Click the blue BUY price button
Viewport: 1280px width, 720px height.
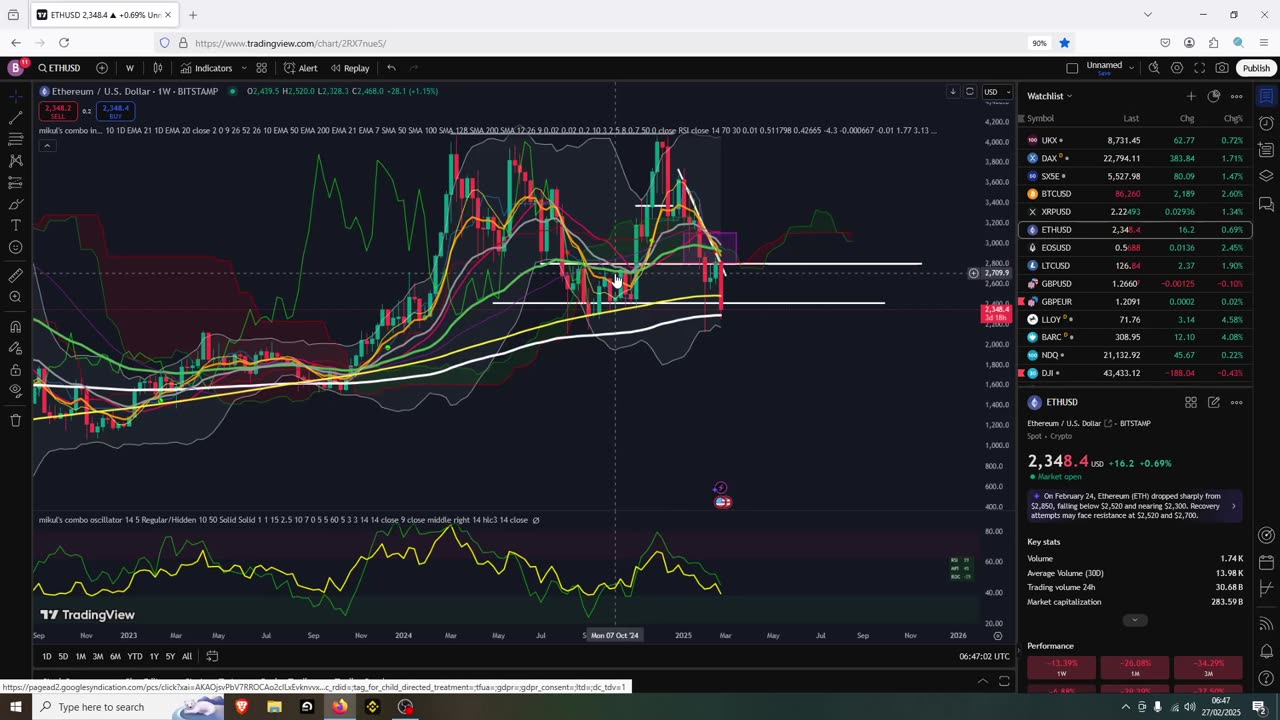tap(115, 110)
